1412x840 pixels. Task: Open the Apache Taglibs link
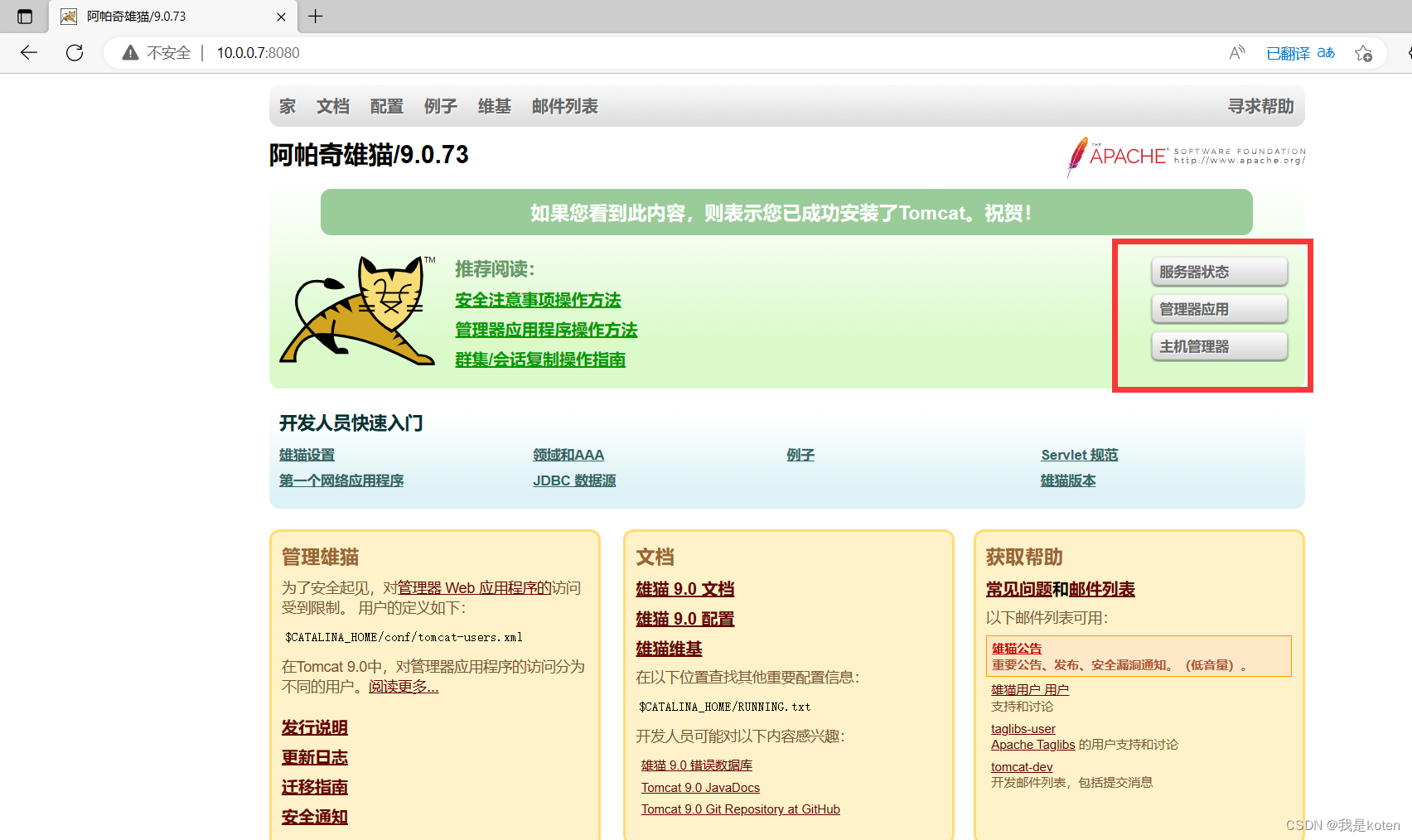[x=1033, y=745]
